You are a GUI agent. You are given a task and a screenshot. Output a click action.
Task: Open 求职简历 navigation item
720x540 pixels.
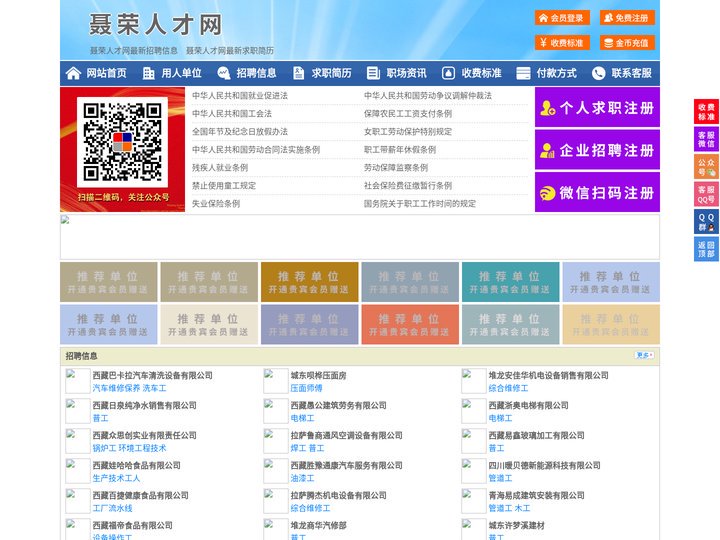(332, 73)
